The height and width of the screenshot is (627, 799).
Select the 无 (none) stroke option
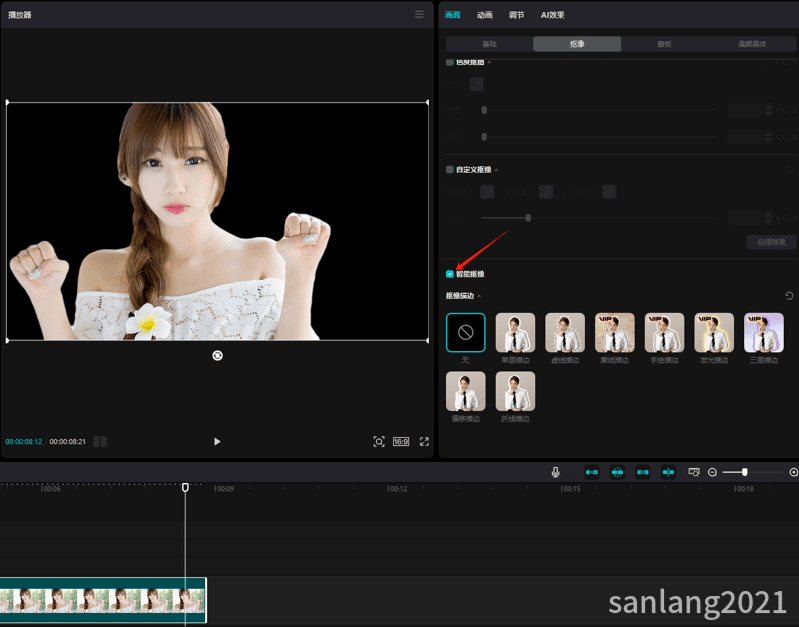pos(465,332)
